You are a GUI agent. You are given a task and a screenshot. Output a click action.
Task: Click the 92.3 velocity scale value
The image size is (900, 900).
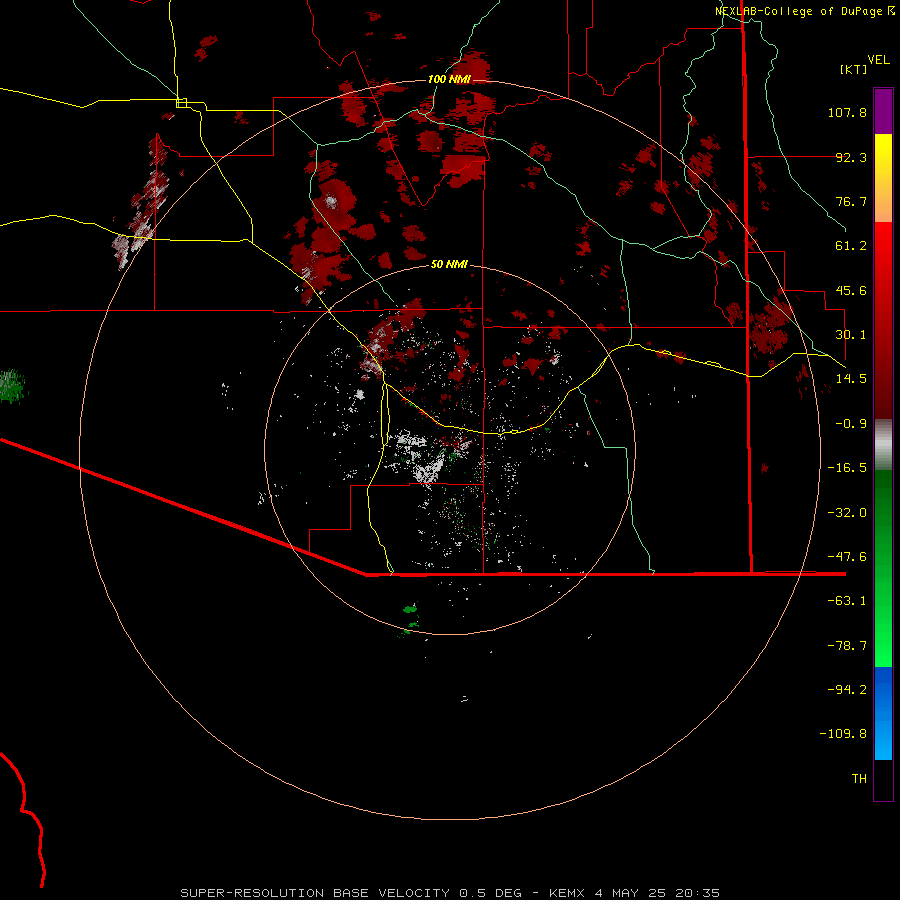(851, 157)
